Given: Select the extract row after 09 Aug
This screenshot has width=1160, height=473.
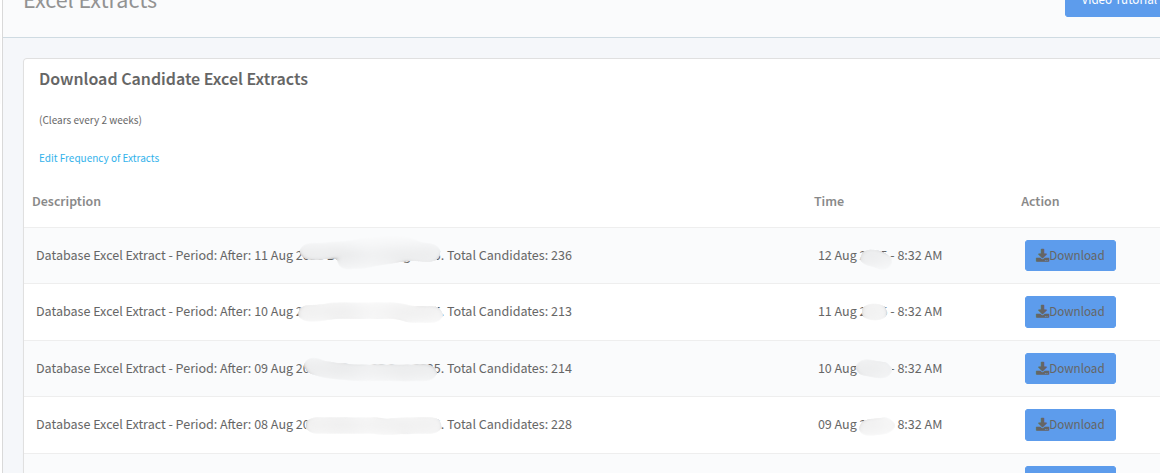Looking at the screenshot, I should pos(592,369).
